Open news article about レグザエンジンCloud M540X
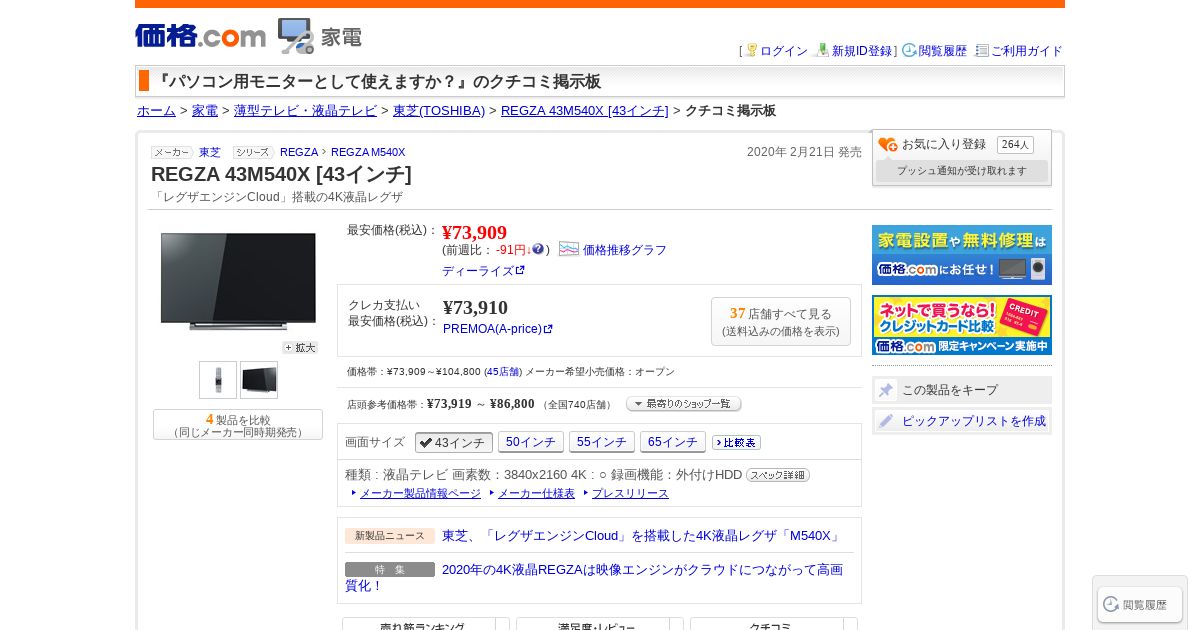 click(x=642, y=536)
